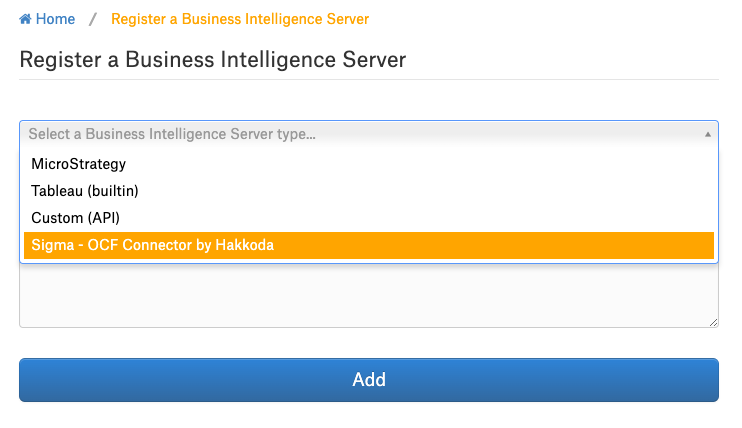Screen dimensions: 742x428
Task: Click the blue Add button
Action: (x=369, y=380)
